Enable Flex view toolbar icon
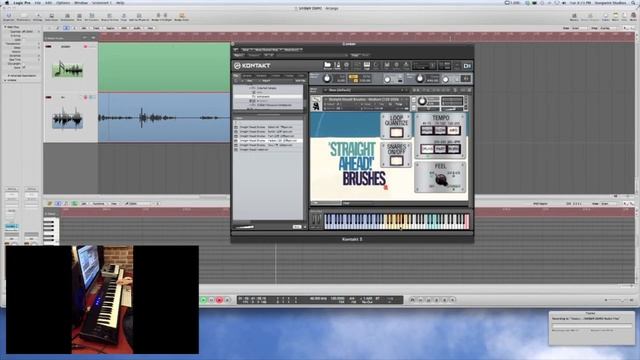 coord(79,17)
